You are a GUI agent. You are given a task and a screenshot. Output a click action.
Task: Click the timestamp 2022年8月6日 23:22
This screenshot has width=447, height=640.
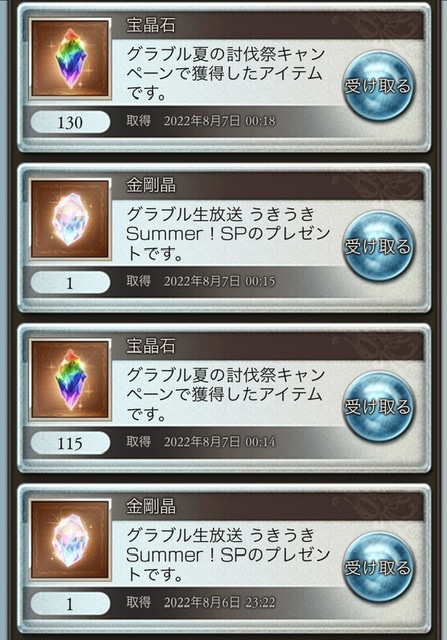220,602
